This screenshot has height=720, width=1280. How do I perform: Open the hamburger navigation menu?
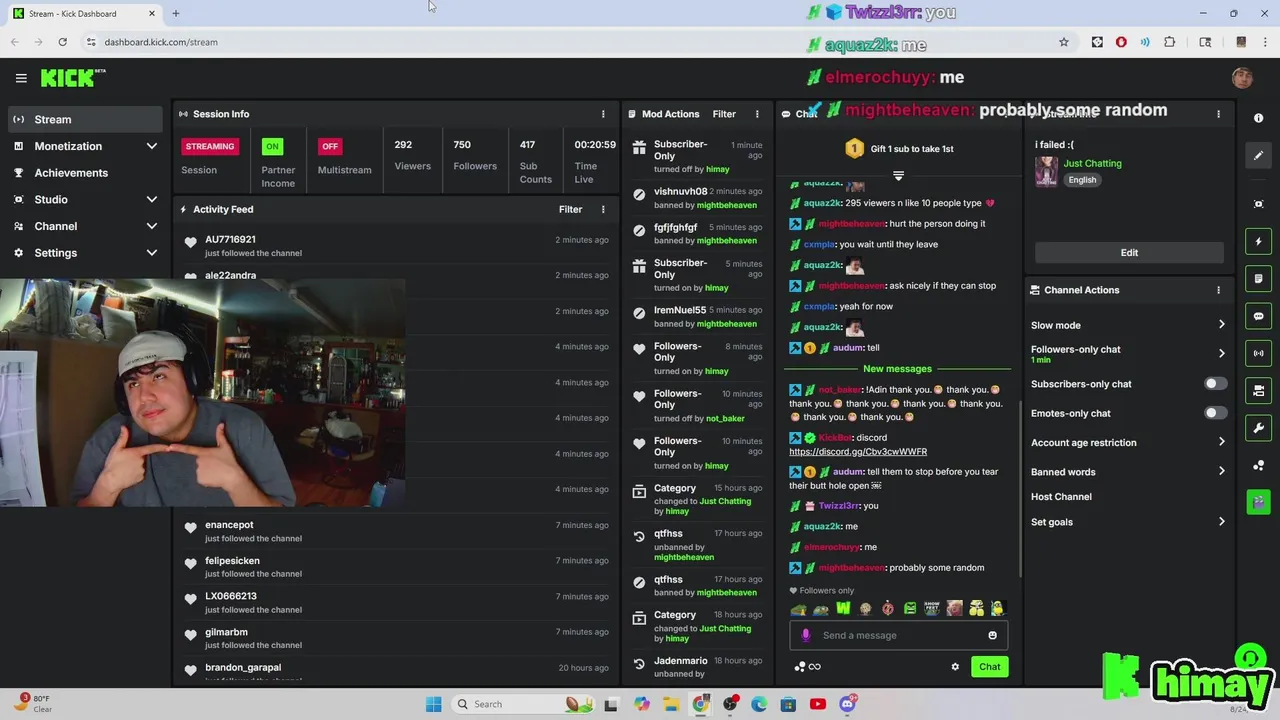[x=21, y=78]
